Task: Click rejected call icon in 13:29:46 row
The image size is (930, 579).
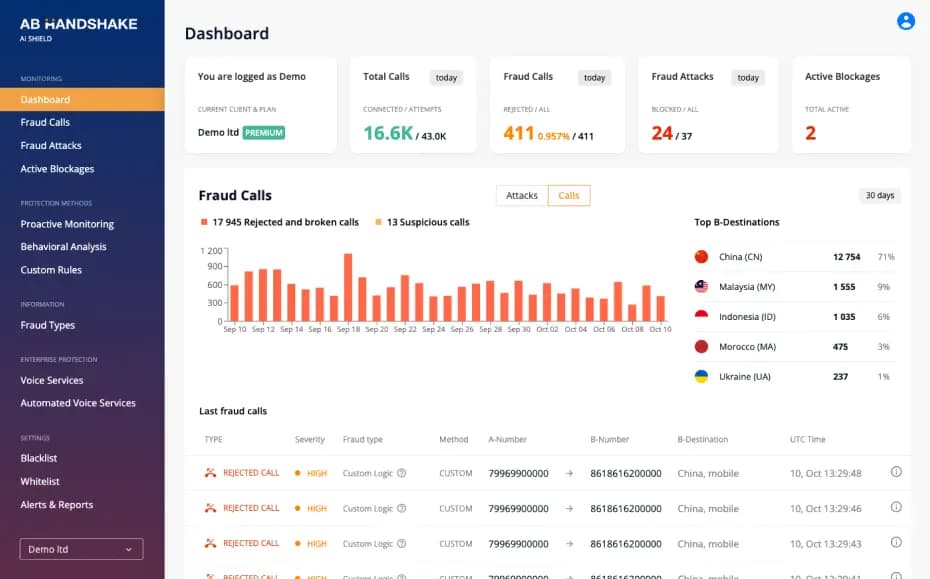Action: (210, 508)
